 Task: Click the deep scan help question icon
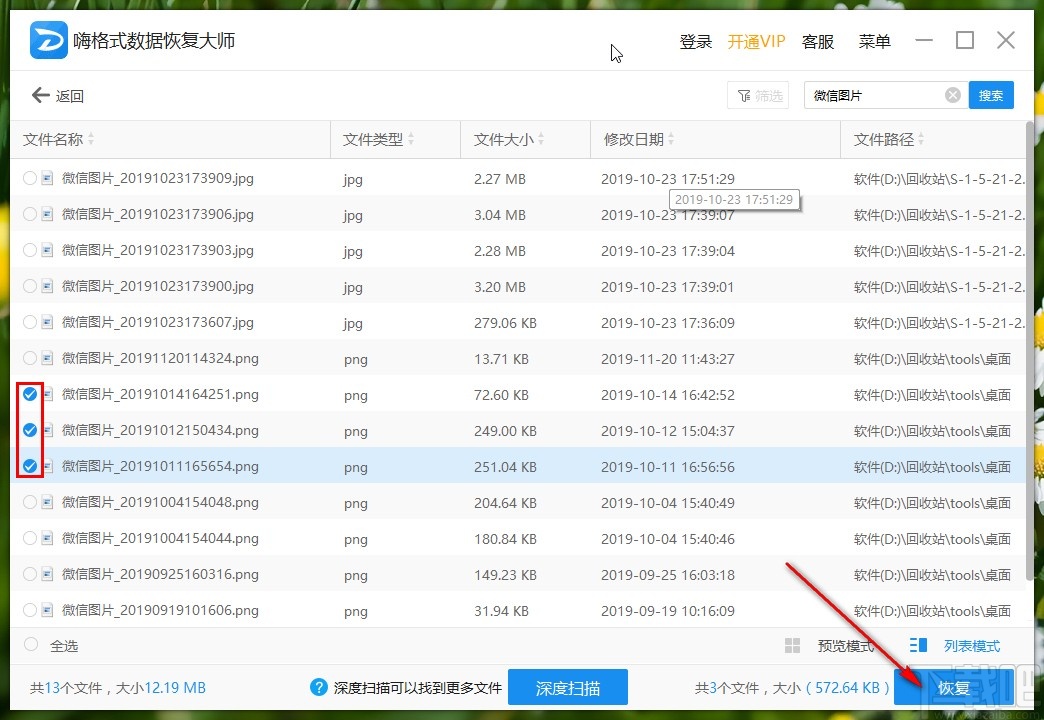(x=317, y=687)
